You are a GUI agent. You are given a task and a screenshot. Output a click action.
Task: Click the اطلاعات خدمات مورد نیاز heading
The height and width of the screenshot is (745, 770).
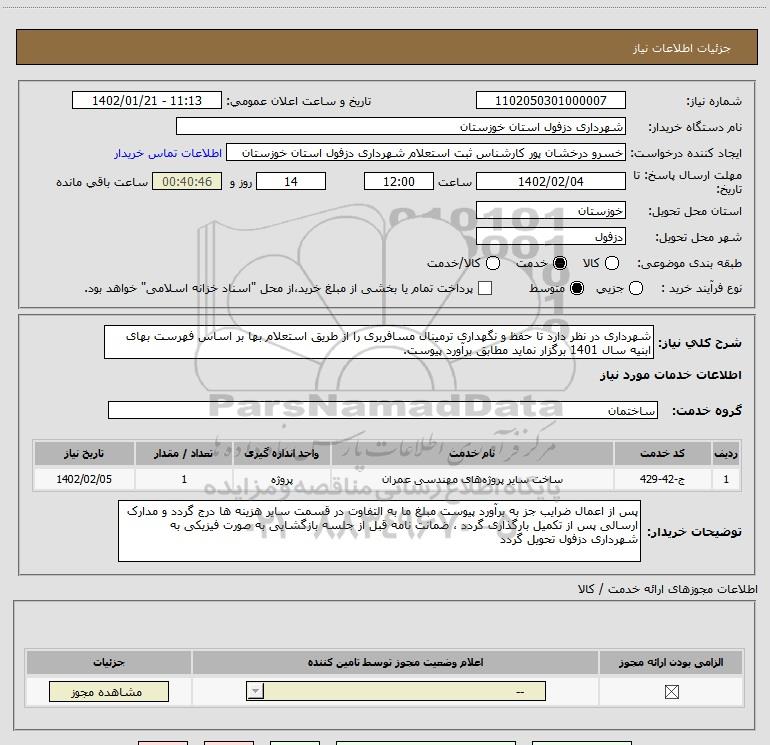click(x=670, y=375)
